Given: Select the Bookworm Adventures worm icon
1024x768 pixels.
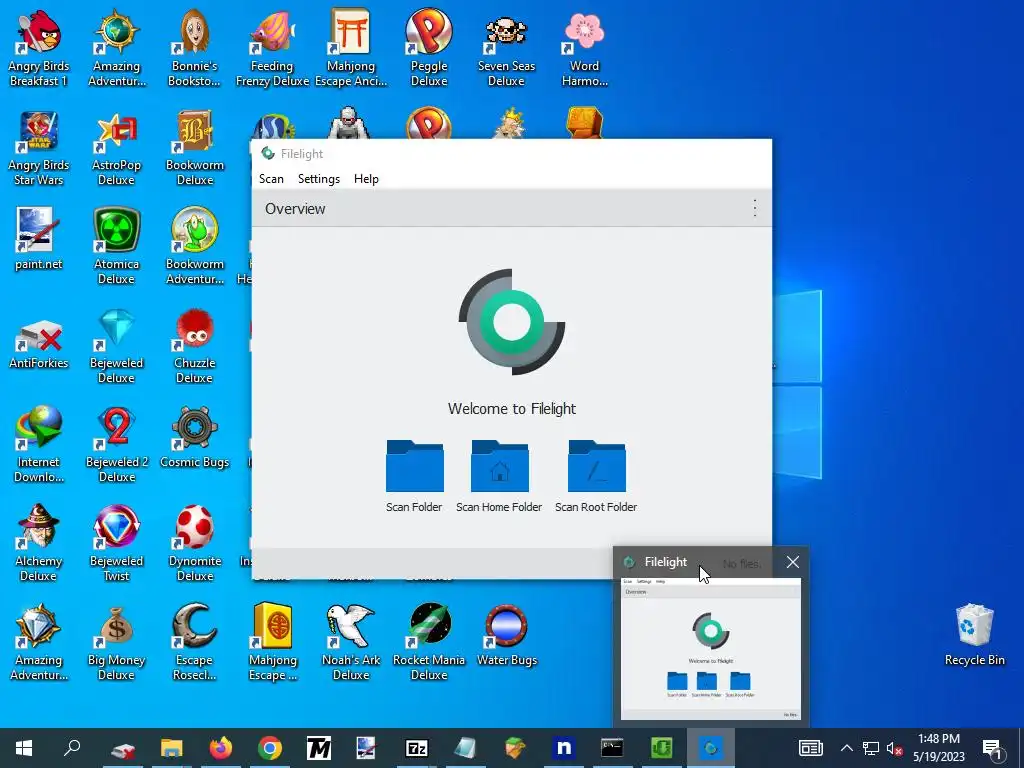Looking at the screenshot, I should click(x=195, y=246).
